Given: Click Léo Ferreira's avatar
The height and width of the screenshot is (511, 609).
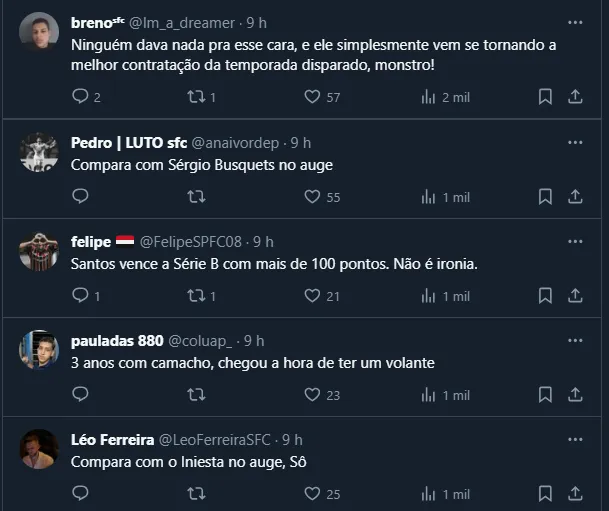Looking at the screenshot, I should click(x=39, y=450).
